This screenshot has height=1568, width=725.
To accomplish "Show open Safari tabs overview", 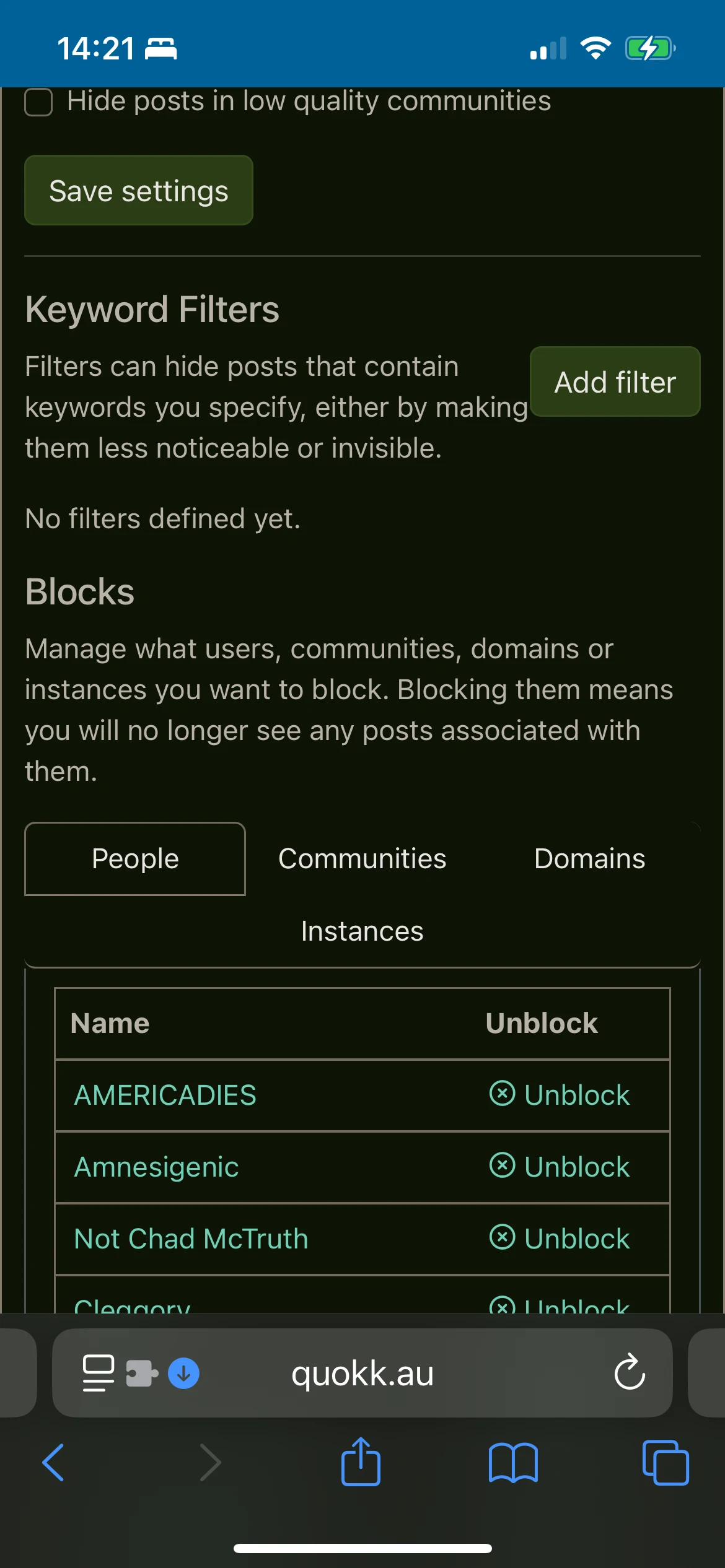I will [666, 1463].
